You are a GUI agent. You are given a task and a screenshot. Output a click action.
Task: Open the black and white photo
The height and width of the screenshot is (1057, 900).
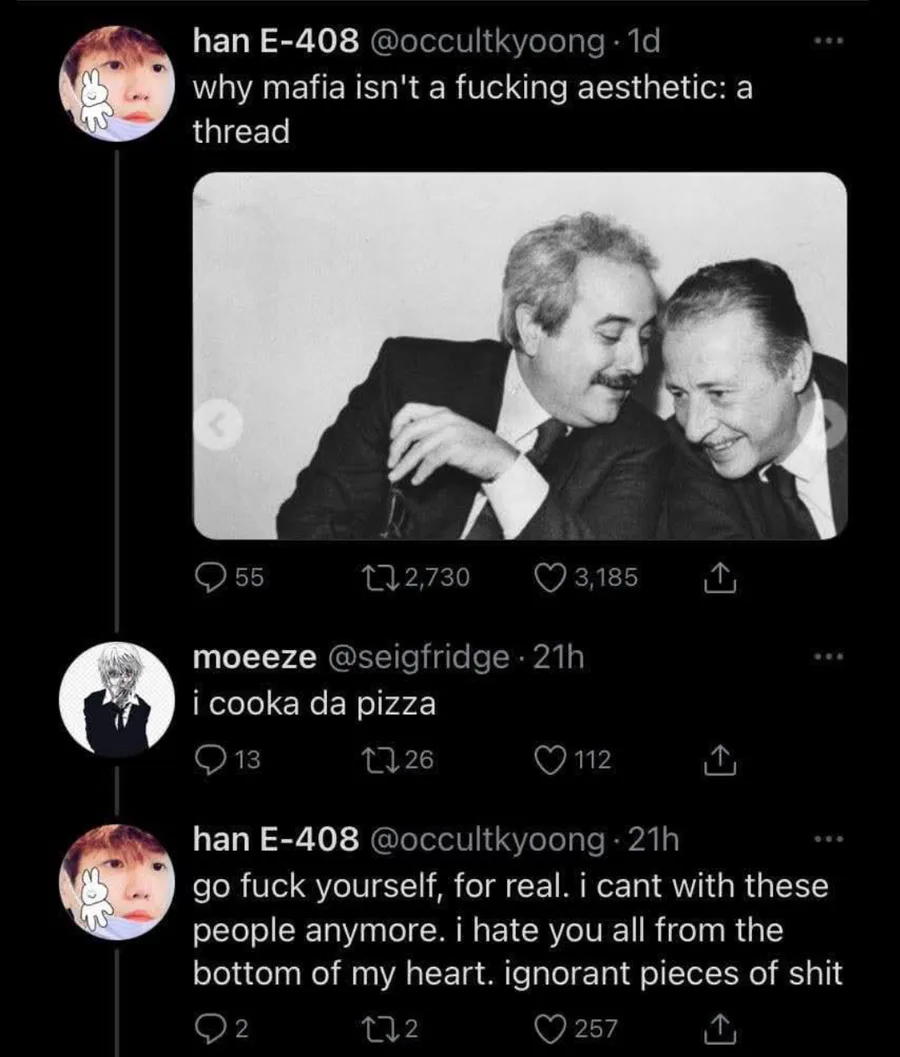pos(520,355)
